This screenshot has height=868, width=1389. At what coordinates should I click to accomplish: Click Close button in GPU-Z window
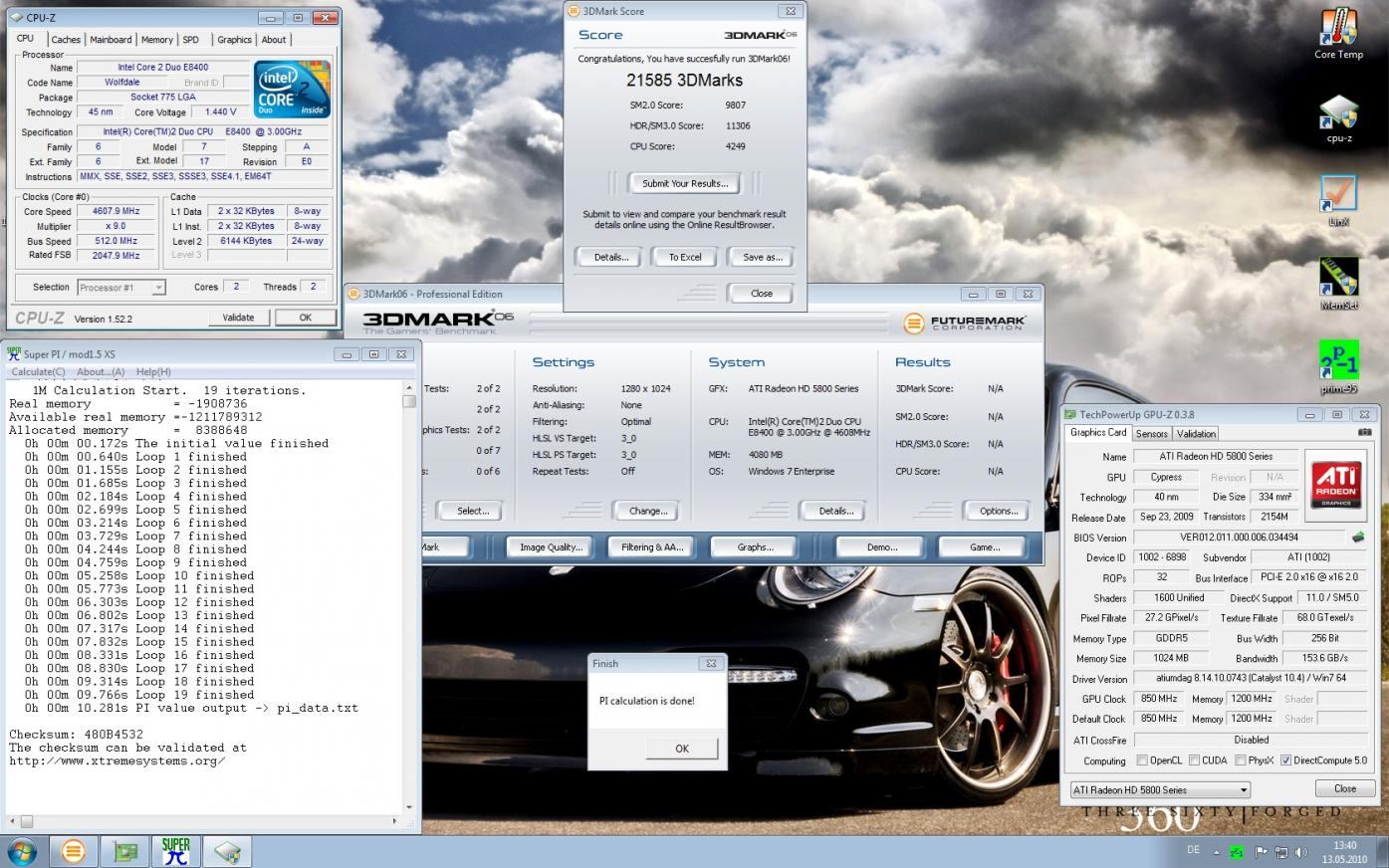coord(1345,788)
